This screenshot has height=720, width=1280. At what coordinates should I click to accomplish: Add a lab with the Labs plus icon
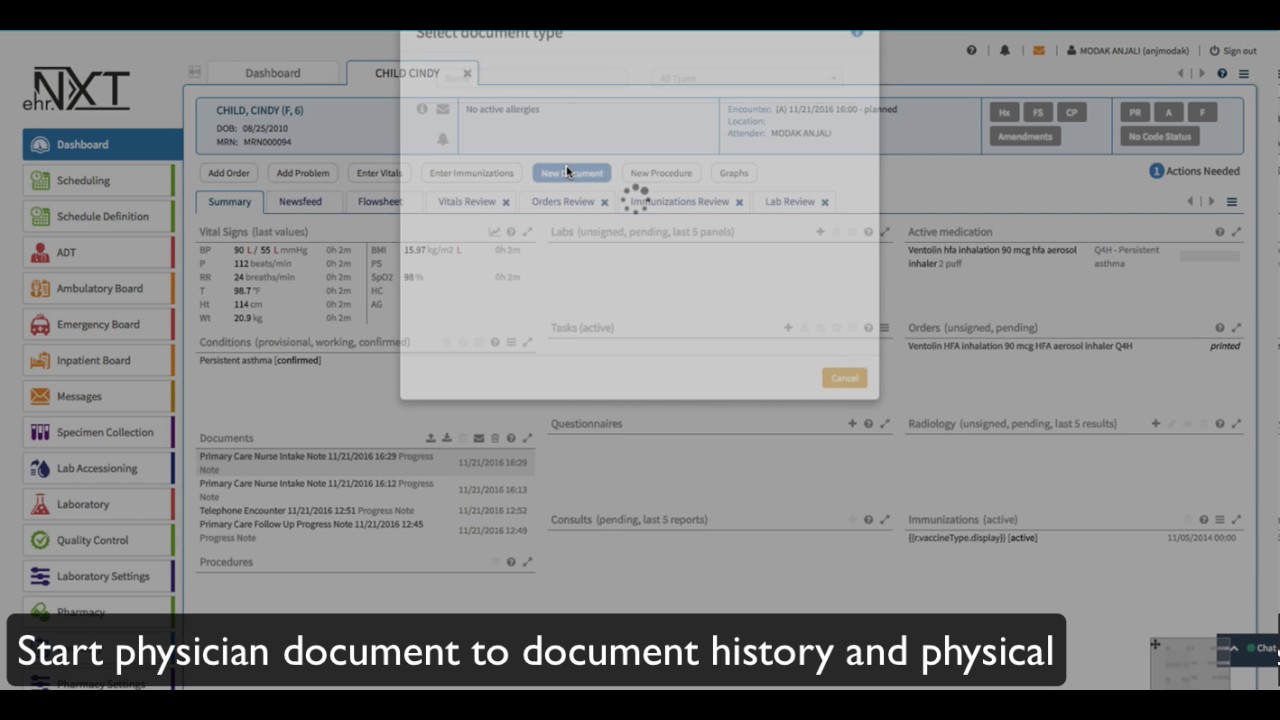[820, 232]
